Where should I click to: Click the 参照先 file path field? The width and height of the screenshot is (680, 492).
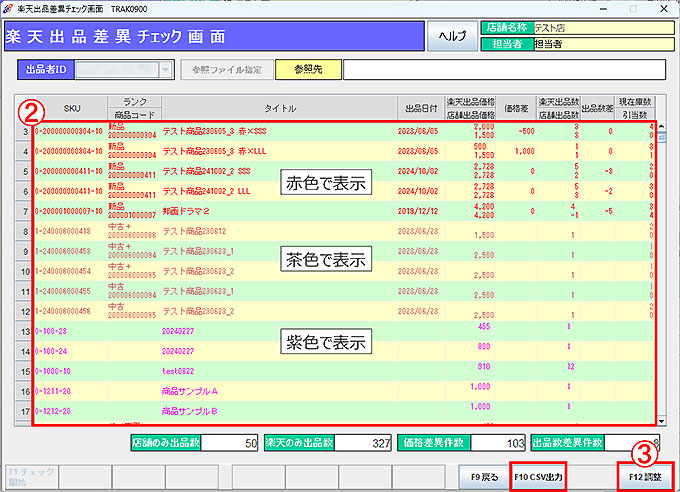(x=503, y=70)
